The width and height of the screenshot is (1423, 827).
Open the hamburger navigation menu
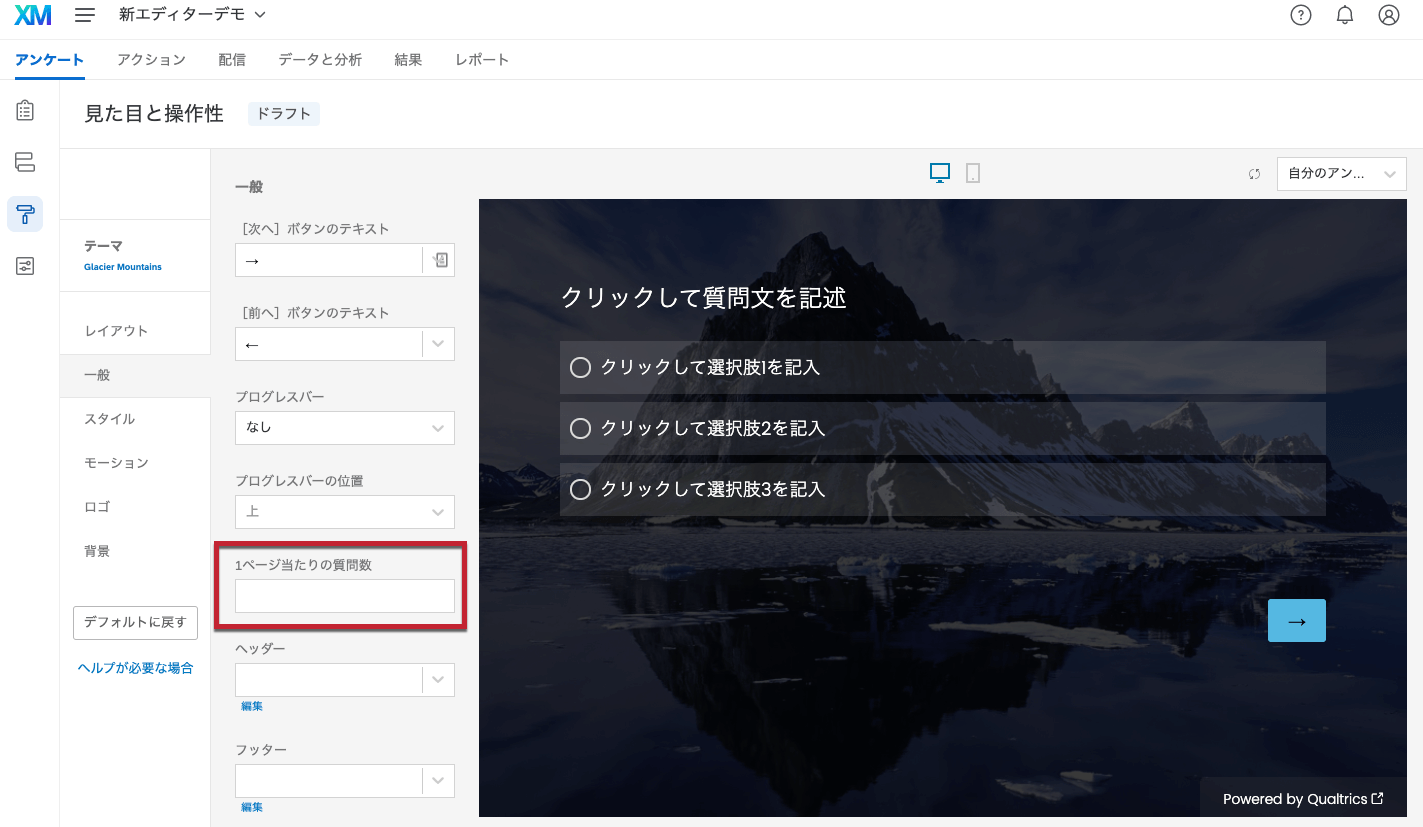(85, 15)
